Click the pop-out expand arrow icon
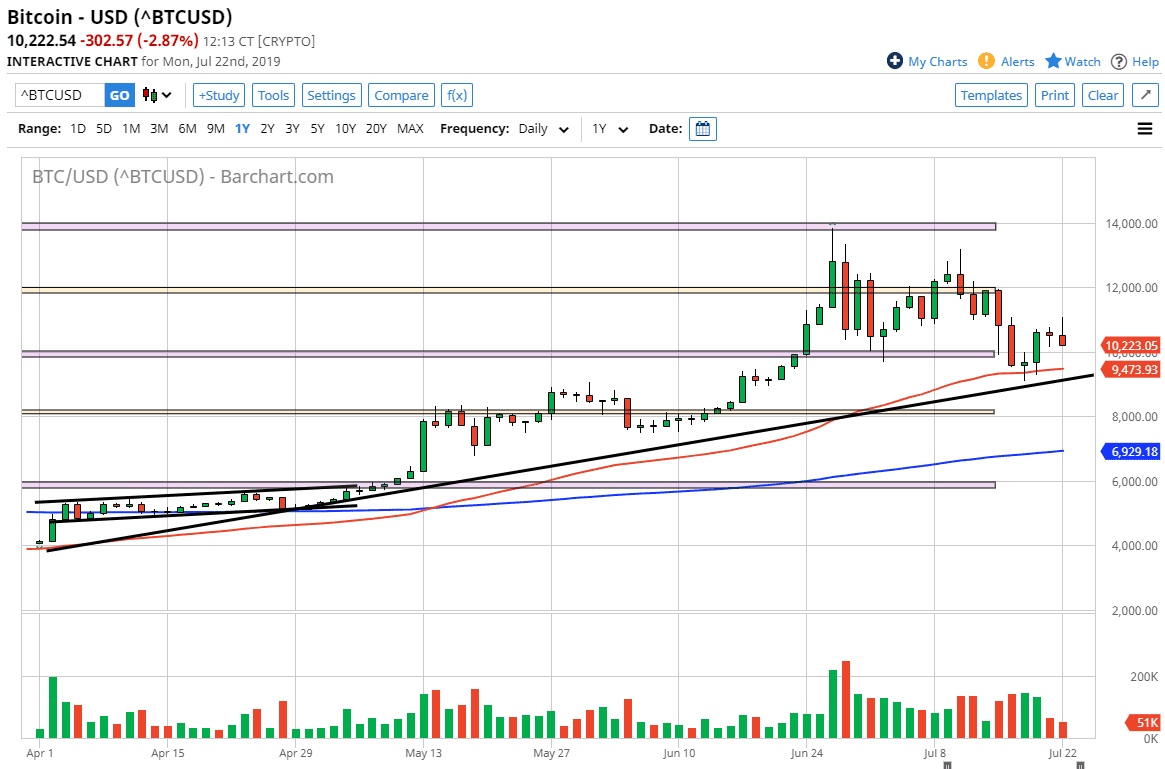This screenshot has width=1165, height=769. click(x=1145, y=94)
